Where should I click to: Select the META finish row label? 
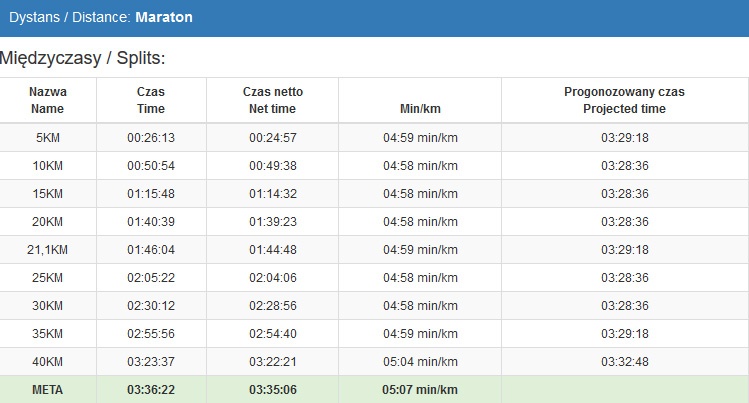coord(48,390)
